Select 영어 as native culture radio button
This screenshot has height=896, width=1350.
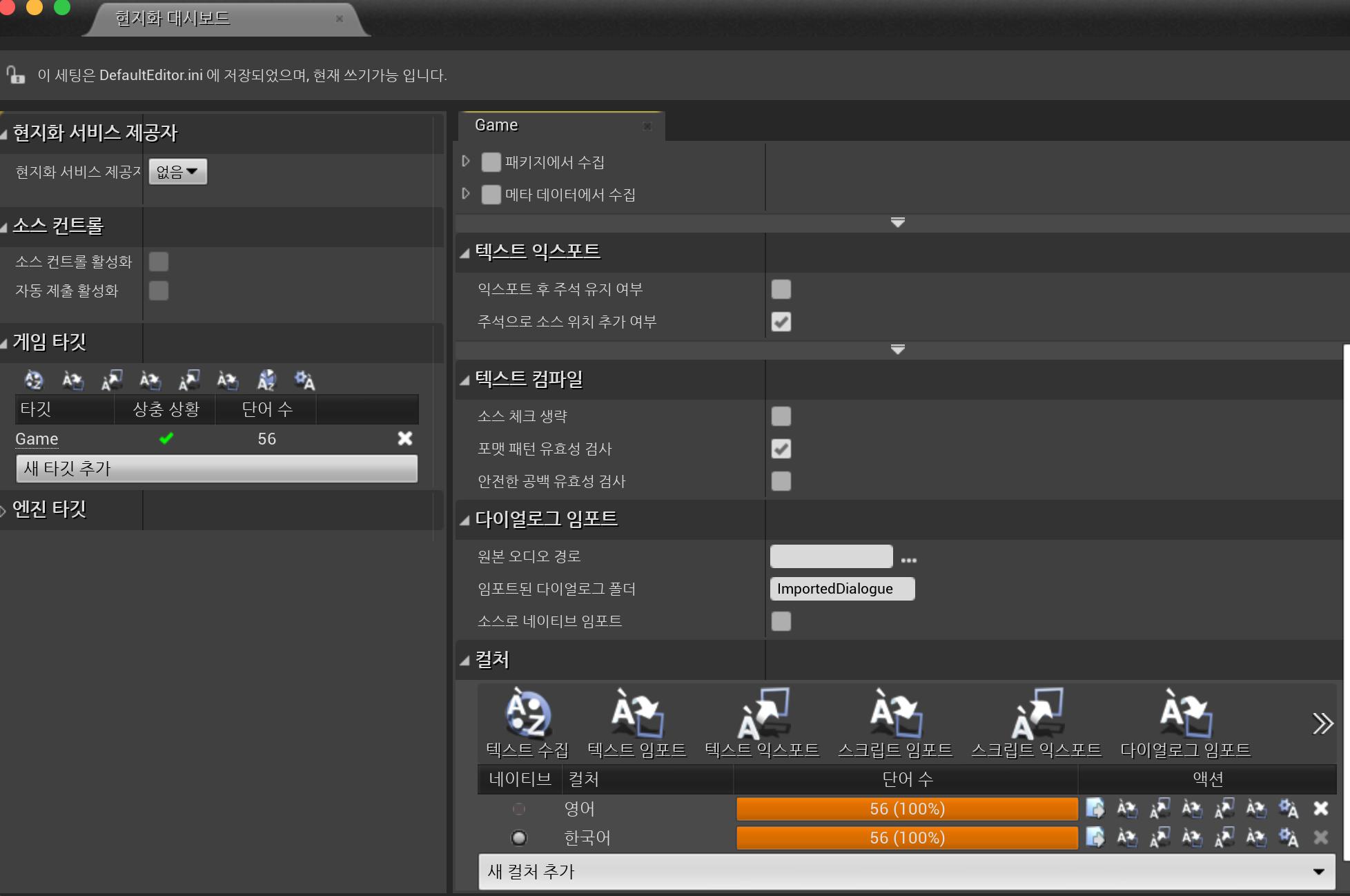point(519,808)
